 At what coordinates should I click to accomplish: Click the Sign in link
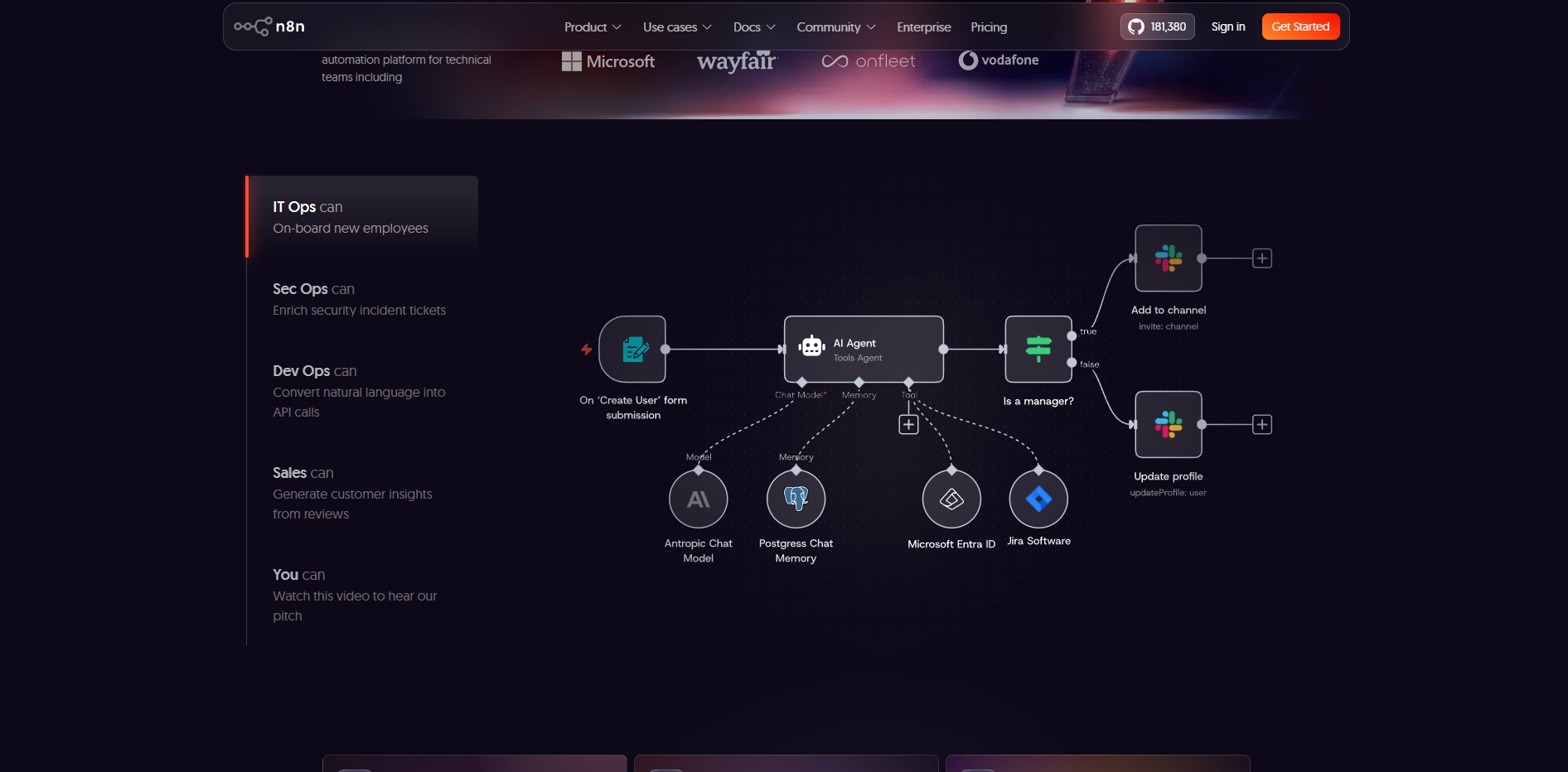1227,27
